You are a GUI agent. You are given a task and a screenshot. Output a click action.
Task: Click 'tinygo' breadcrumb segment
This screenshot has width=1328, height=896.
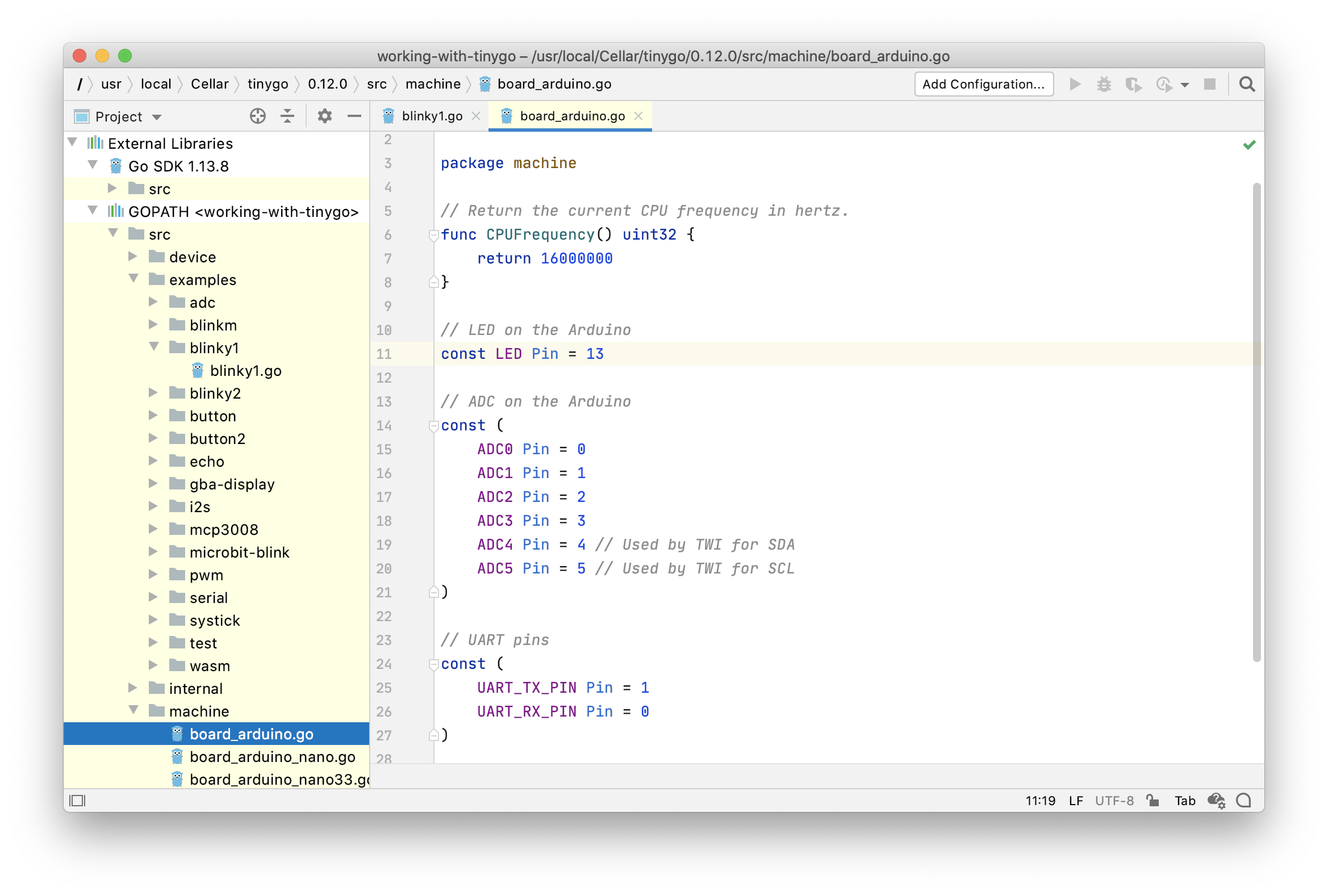pyautogui.click(x=268, y=84)
